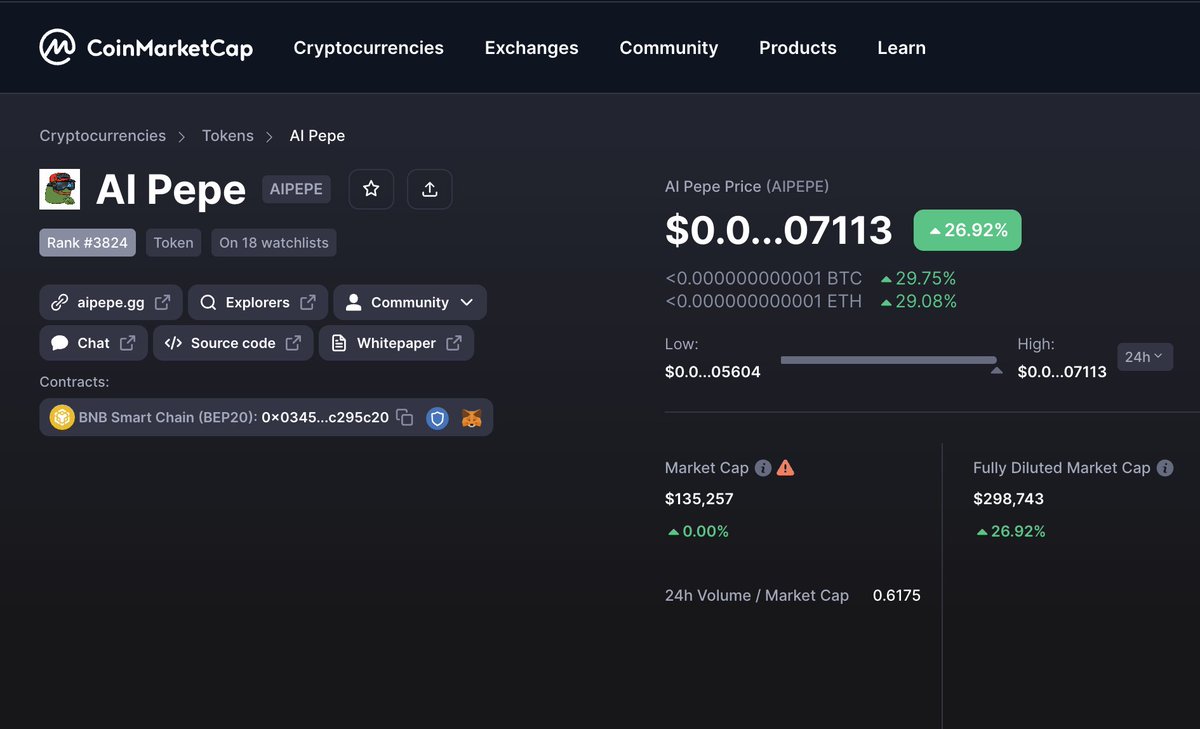Click the CoinMarketCap logo

pos(146,47)
